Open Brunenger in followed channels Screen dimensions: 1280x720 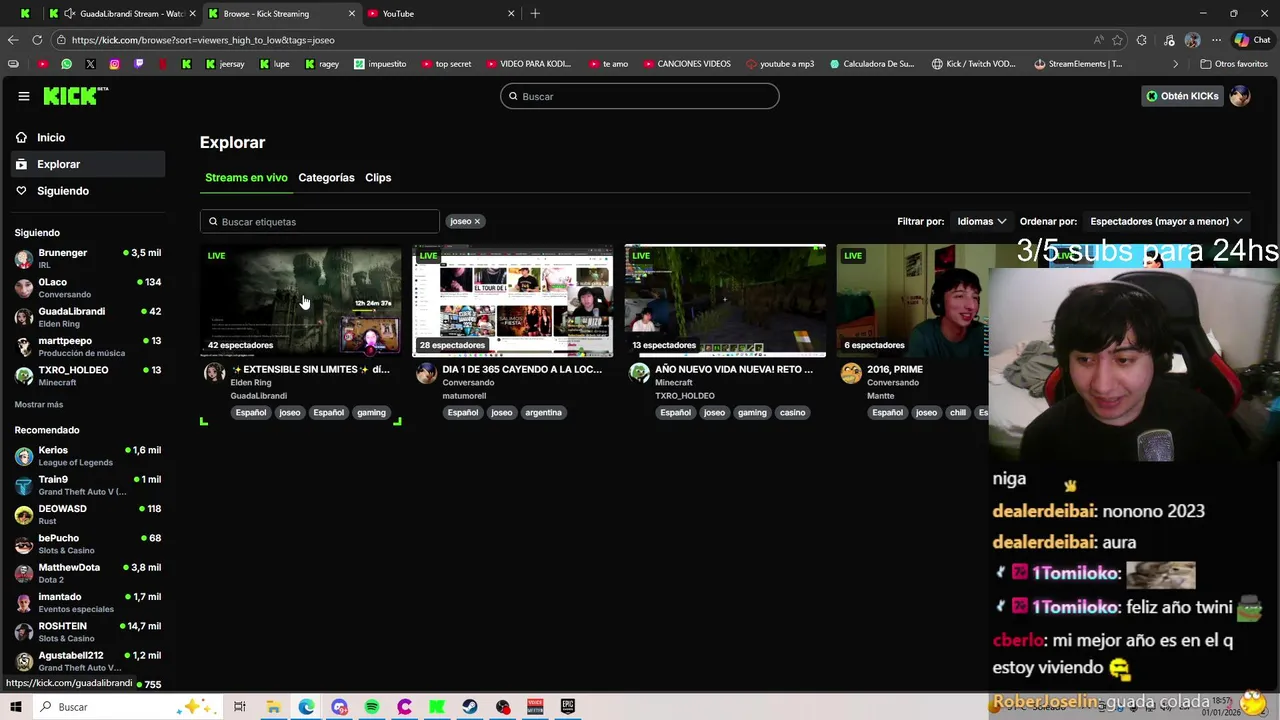[x=88, y=258]
